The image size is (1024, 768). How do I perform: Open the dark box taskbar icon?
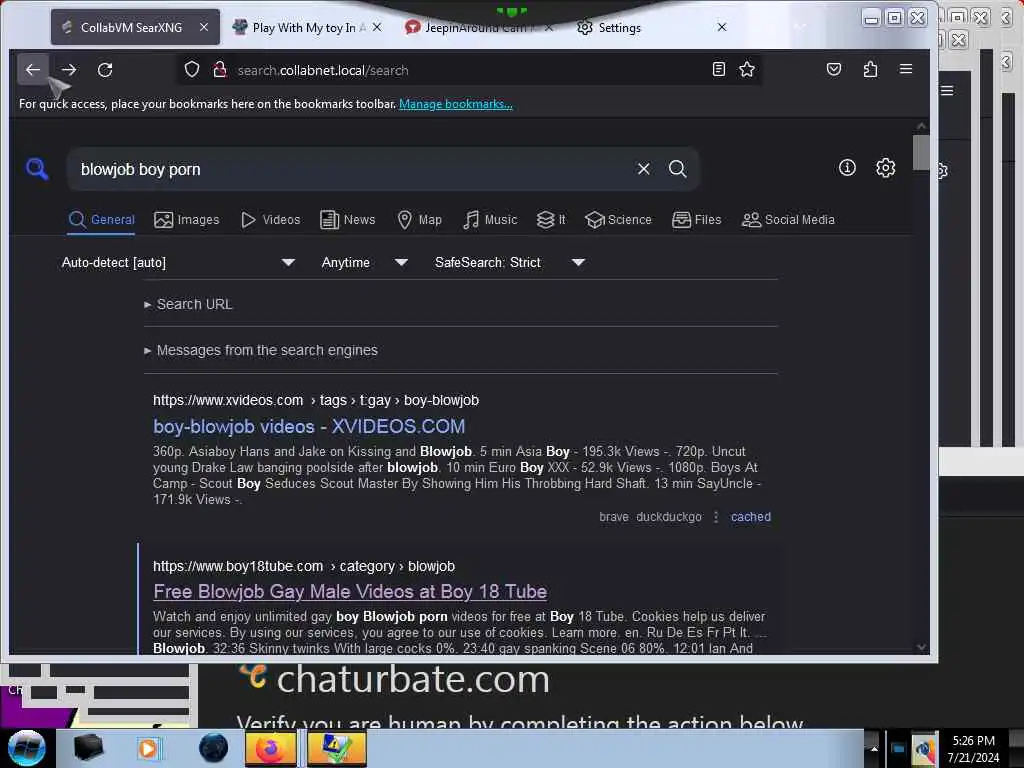[88, 748]
